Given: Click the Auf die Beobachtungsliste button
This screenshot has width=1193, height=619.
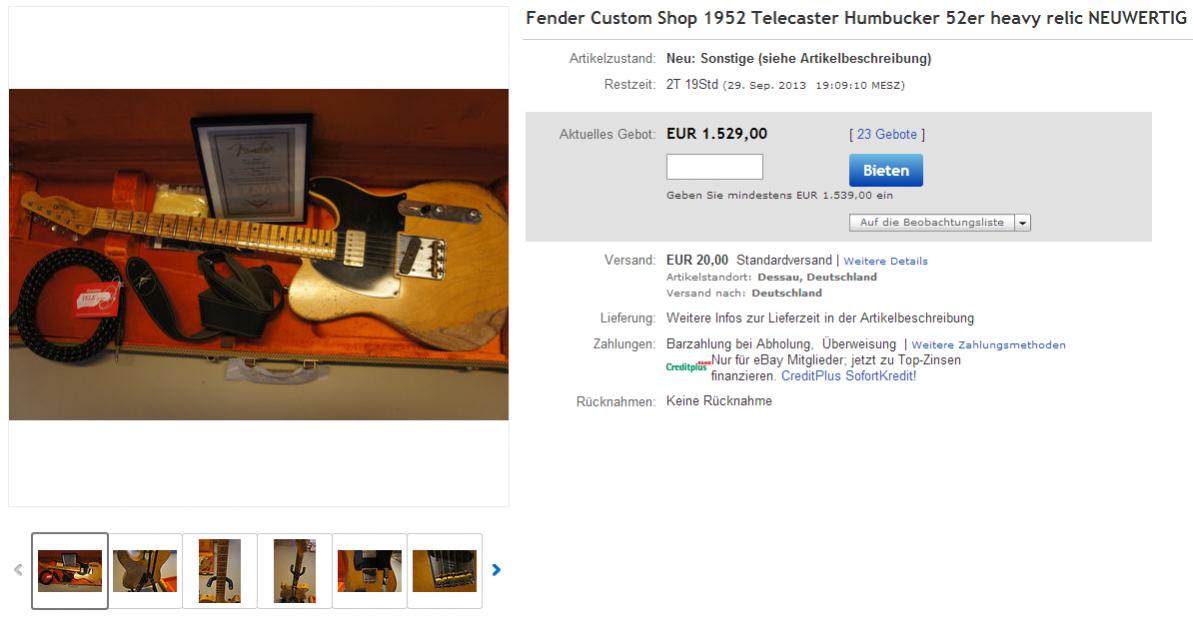Looking at the screenshot, I should tap(931, 223).
